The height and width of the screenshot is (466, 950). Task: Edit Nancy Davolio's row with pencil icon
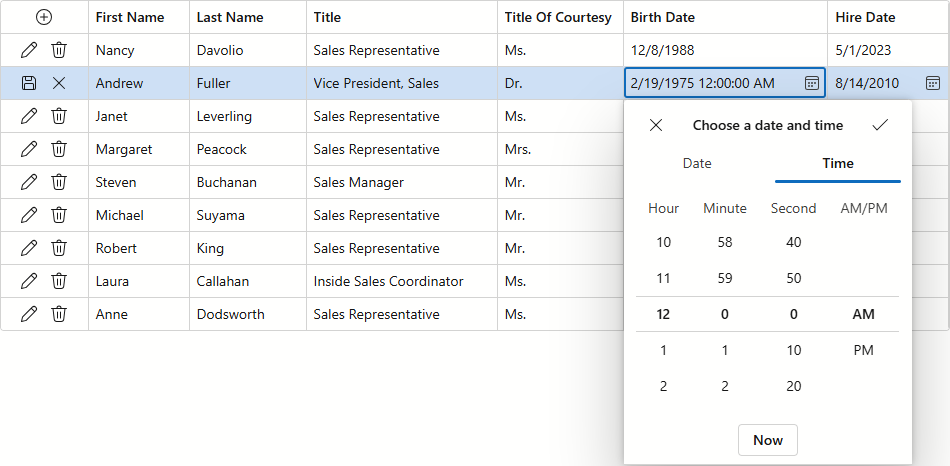(29, 50)
